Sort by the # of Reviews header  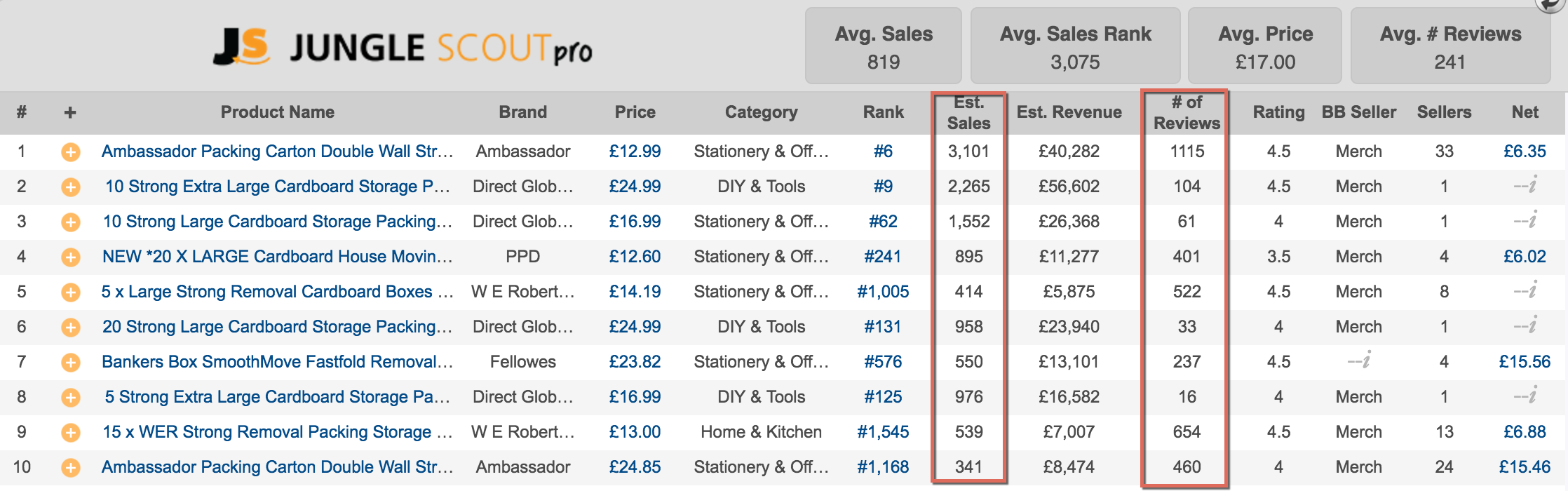click(x=1187, y=113)
